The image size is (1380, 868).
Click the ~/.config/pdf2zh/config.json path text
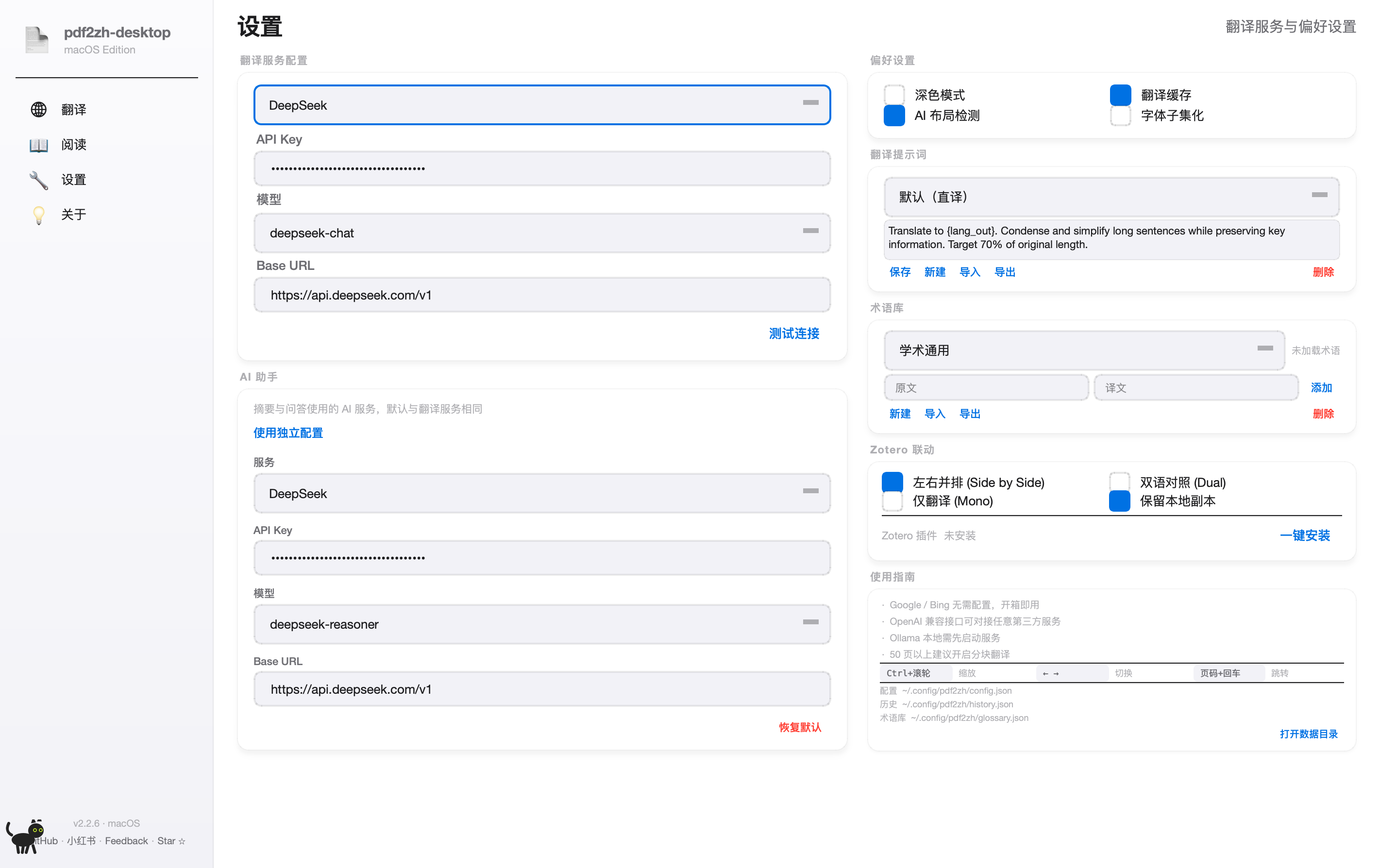[957, 690]
